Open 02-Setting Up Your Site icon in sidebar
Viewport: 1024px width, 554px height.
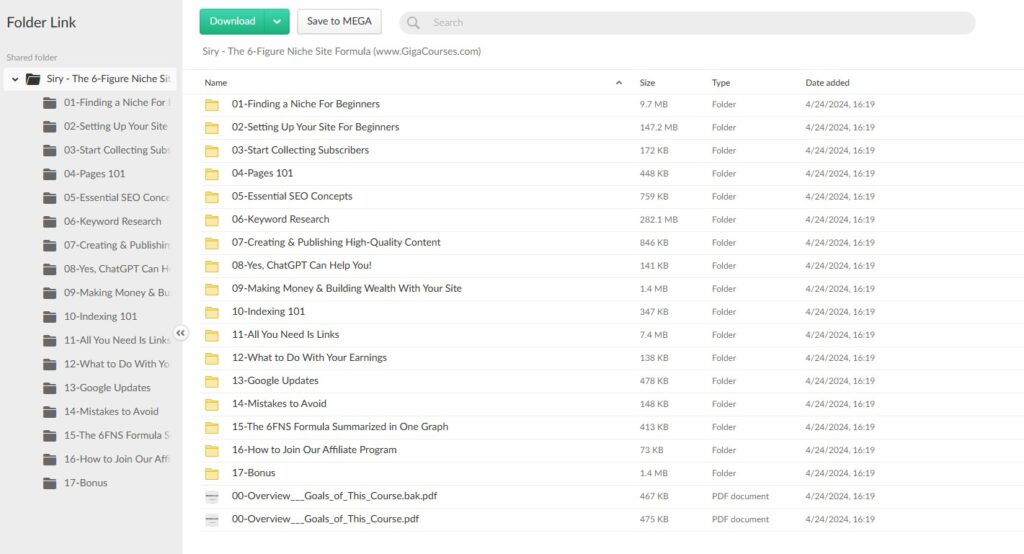pyautogui.click(x=50, y=127)
